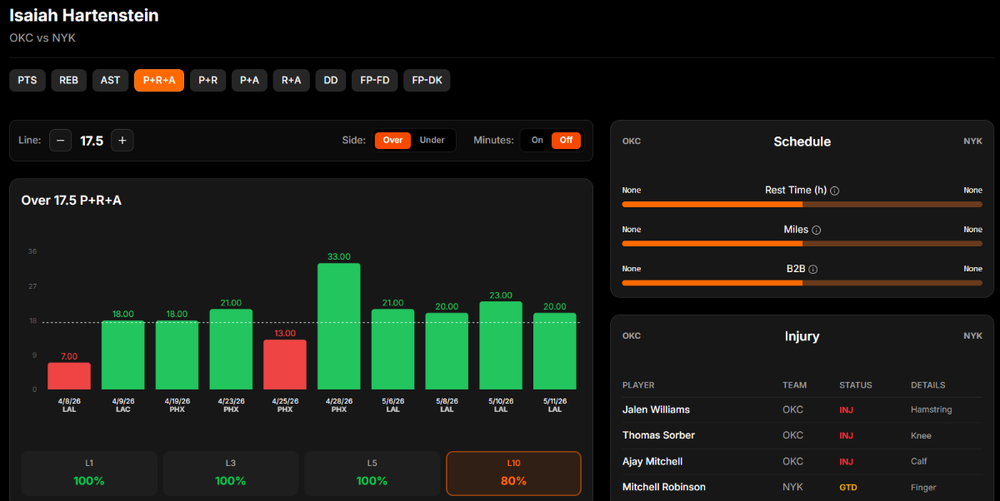Click Thomas Sorber injury row name
Image resolution: width=1000 pixels, height=501 pixels.
(x=658, y=435)
